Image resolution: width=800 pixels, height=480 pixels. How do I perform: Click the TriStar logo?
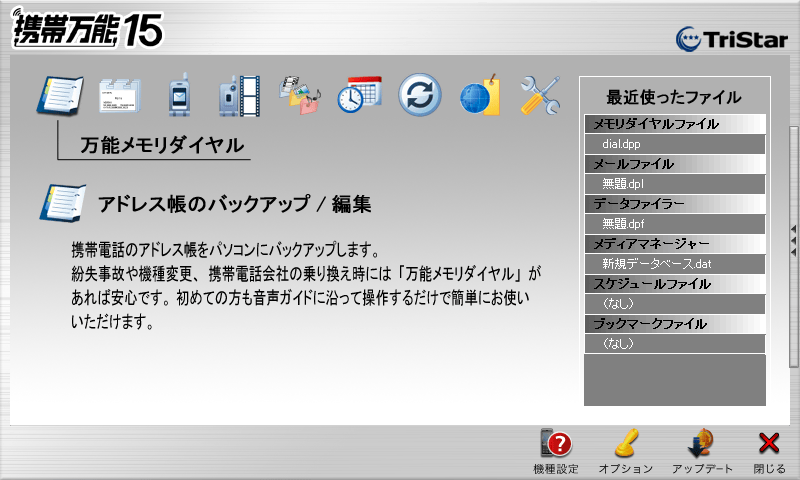732,39
